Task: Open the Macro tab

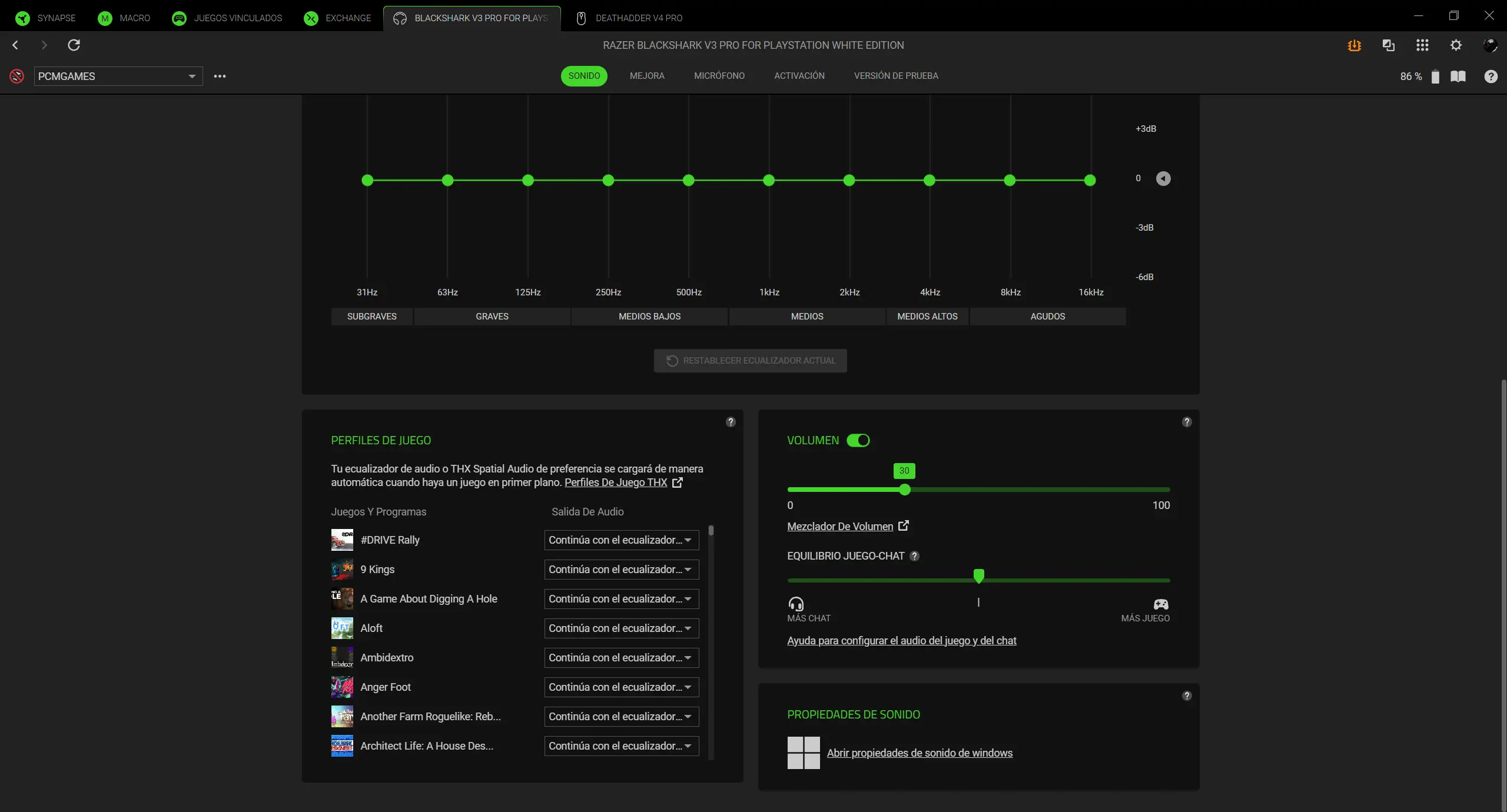Action: coord(124,18)
